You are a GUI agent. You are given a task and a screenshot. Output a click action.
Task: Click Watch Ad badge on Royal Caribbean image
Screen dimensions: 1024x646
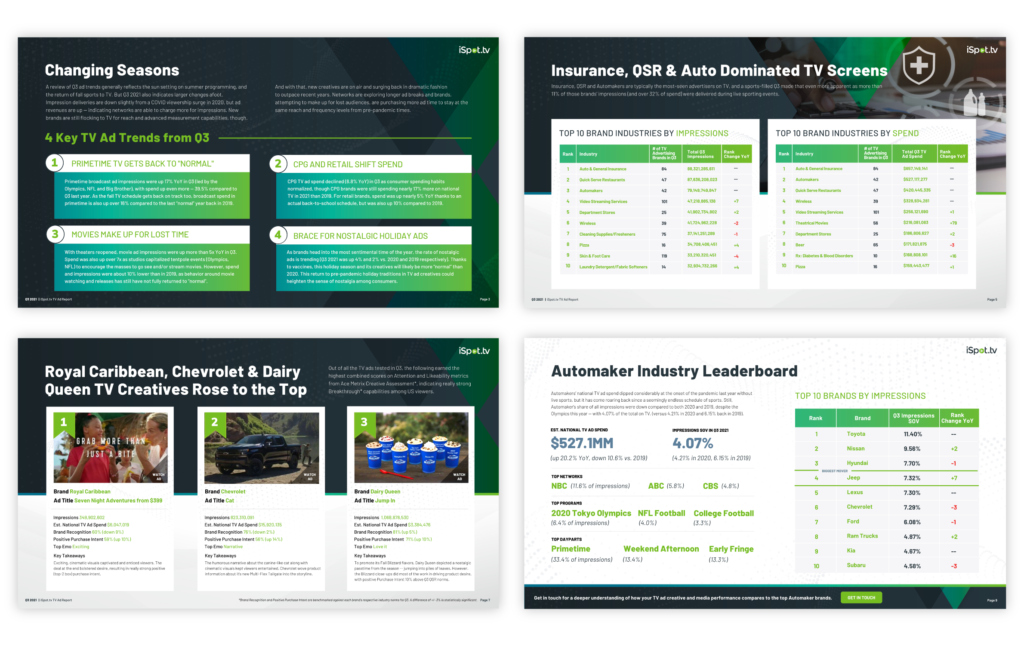coord(159,476)
